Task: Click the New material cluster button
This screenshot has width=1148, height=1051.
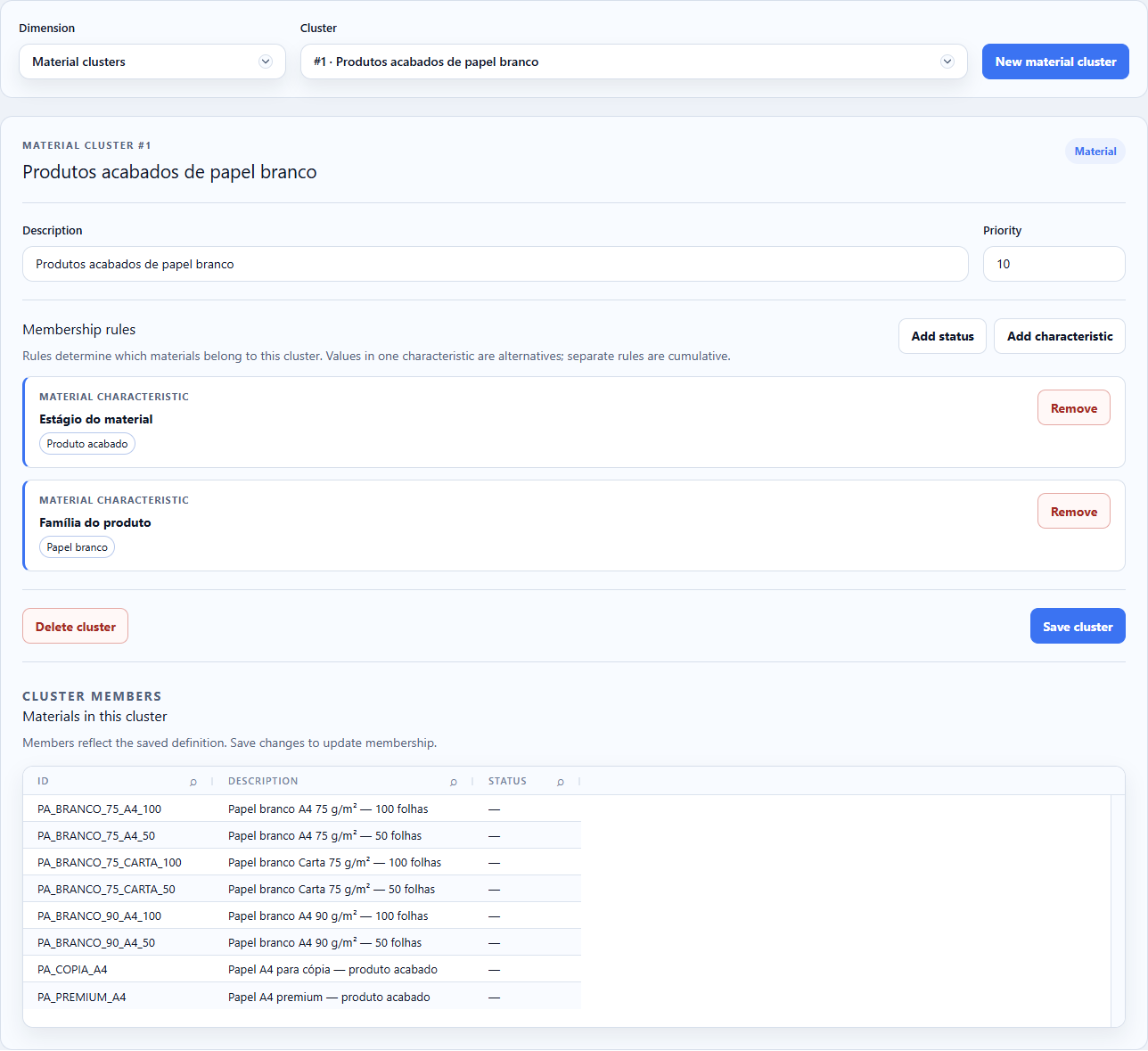Action: [x=1055, y=62]
